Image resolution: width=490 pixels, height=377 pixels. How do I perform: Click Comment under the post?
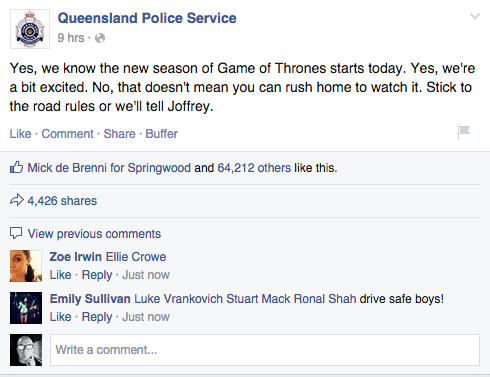click(67, 134)
